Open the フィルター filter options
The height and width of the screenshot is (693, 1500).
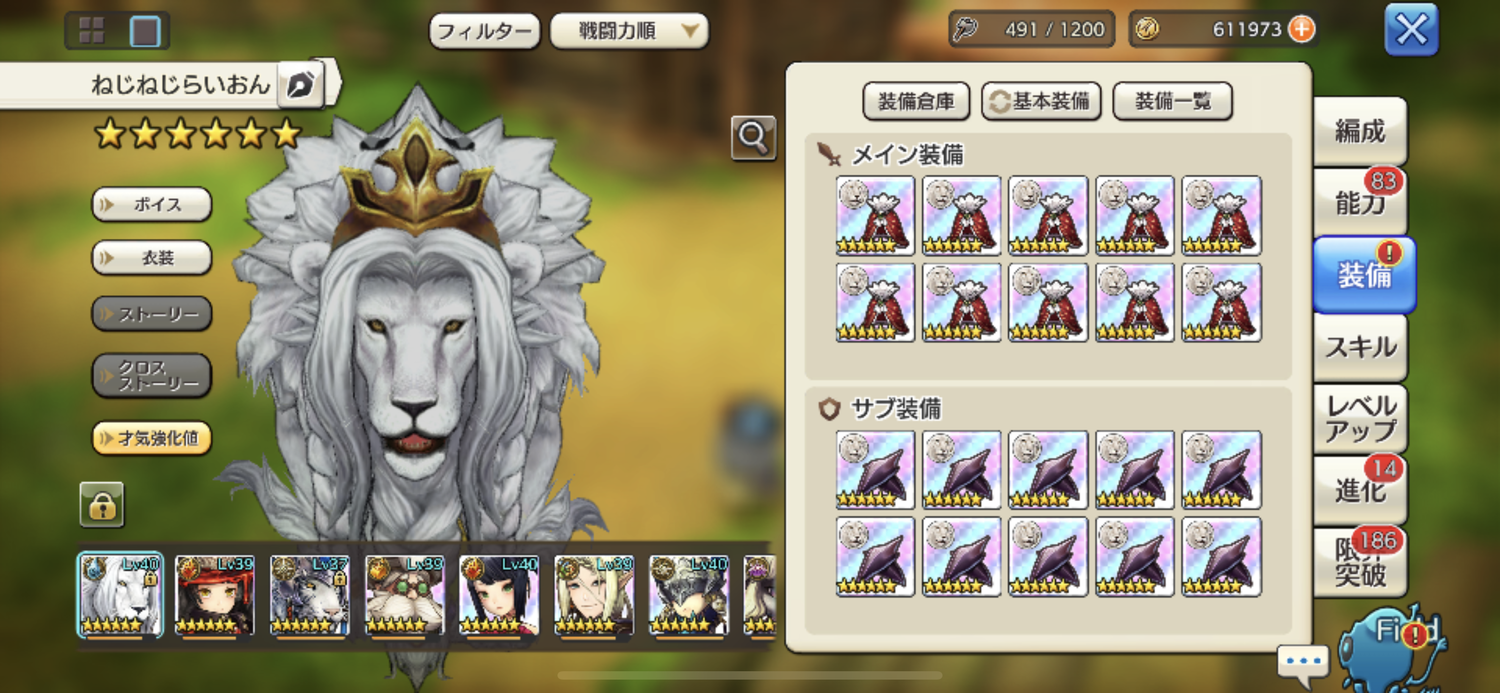[x=485, y=31]
